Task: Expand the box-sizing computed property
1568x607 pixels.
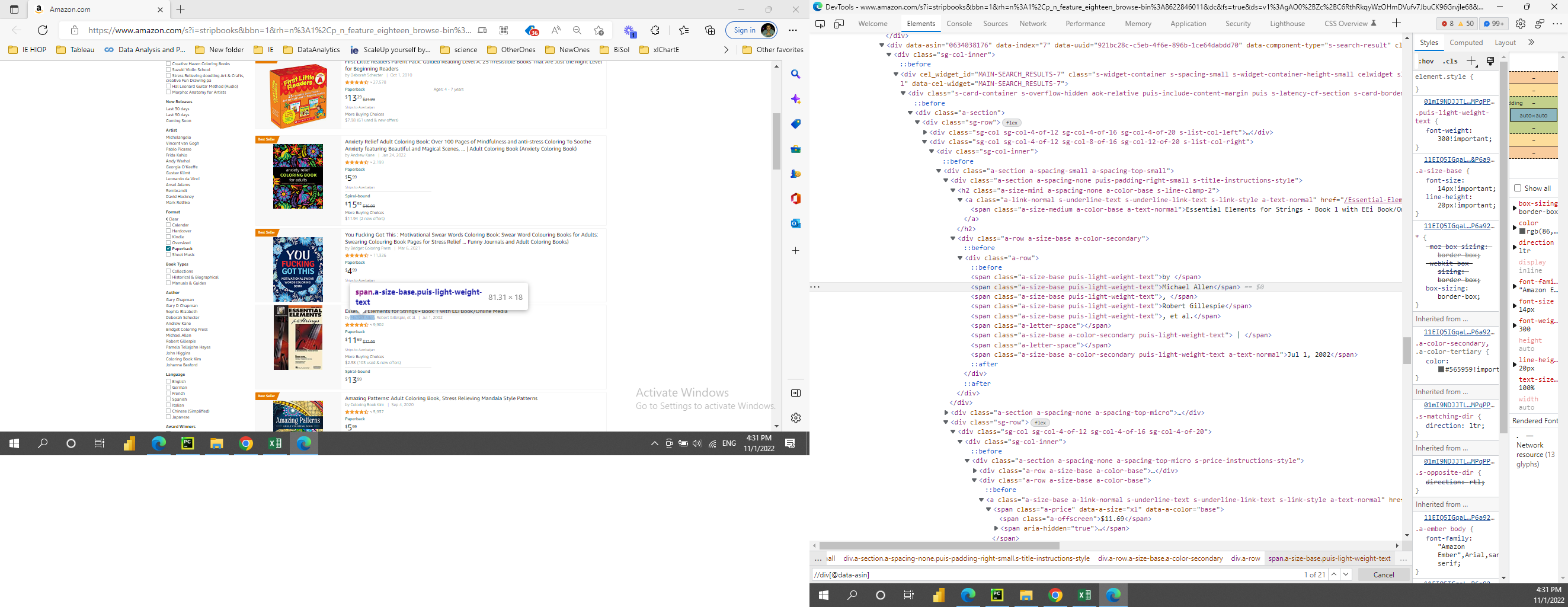Action: 1515,208
